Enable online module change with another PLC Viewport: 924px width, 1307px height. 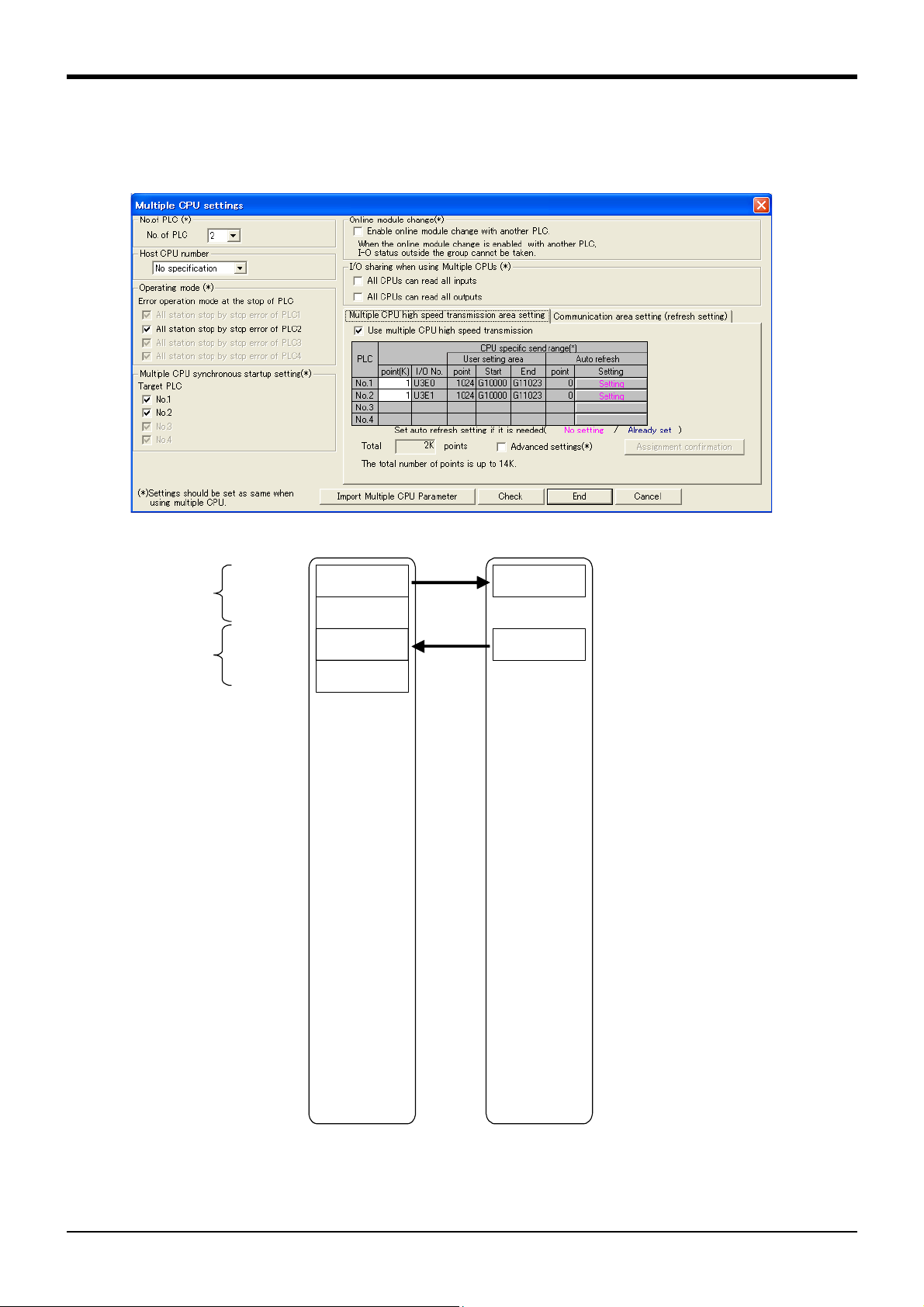point(358,231)
